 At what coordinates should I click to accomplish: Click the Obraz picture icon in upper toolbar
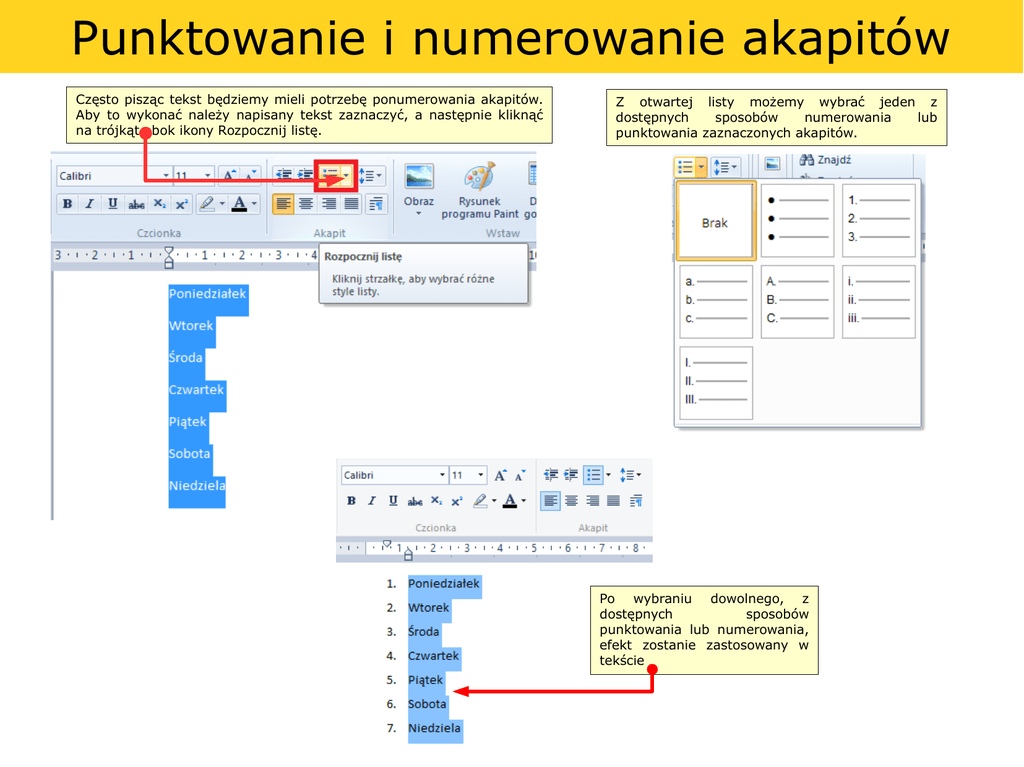coord(419,177)
